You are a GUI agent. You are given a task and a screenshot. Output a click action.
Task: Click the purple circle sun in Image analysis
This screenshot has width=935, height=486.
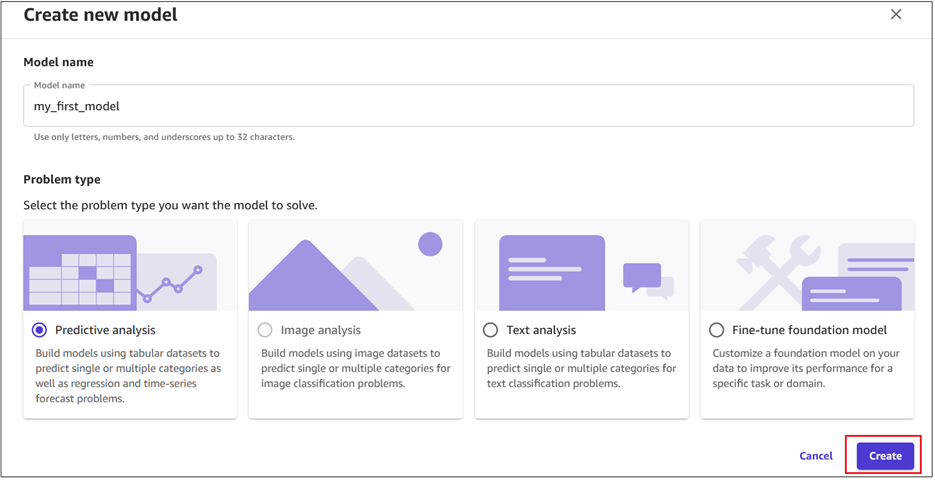click(430, 244)
